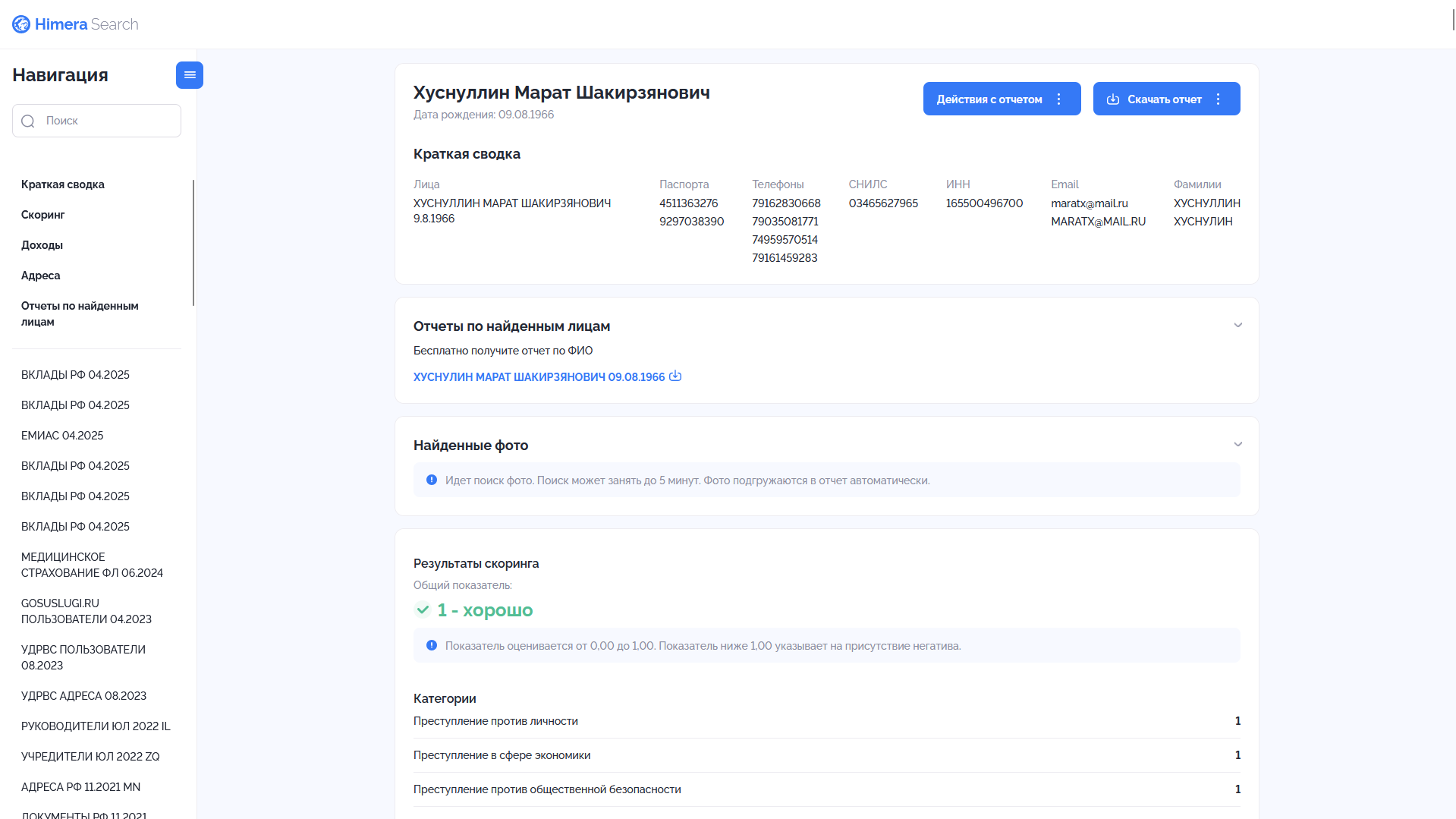Open the ХУСНУЛИН МАРАТ ШАКИРЗЯНОВИЧ 09.08.1966 report link
The height and width of the screenshot is (819, 1456).
coord(539,376)
